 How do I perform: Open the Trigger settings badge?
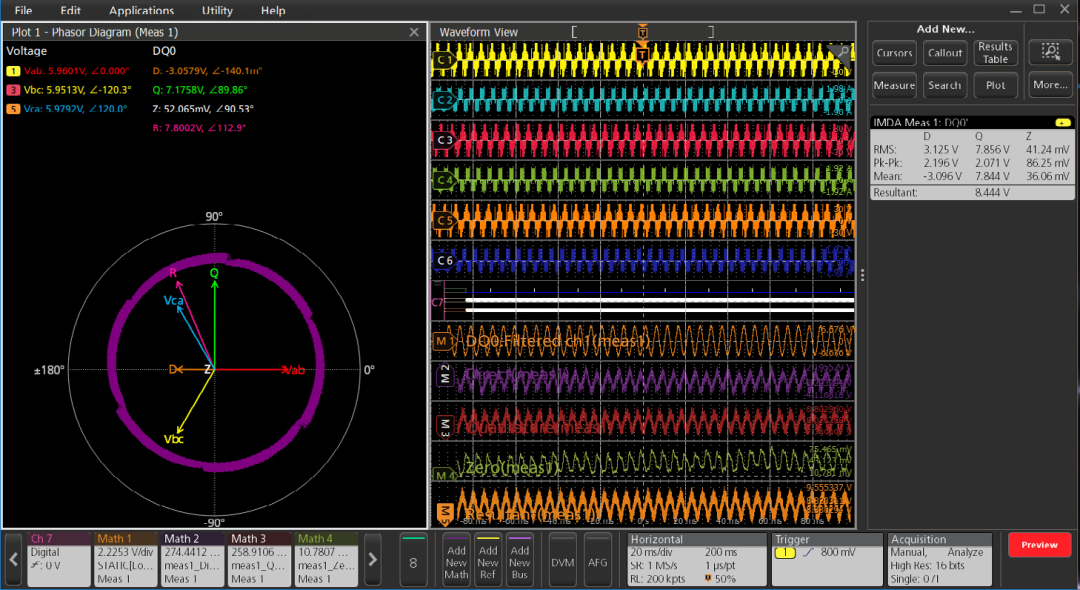825,559
